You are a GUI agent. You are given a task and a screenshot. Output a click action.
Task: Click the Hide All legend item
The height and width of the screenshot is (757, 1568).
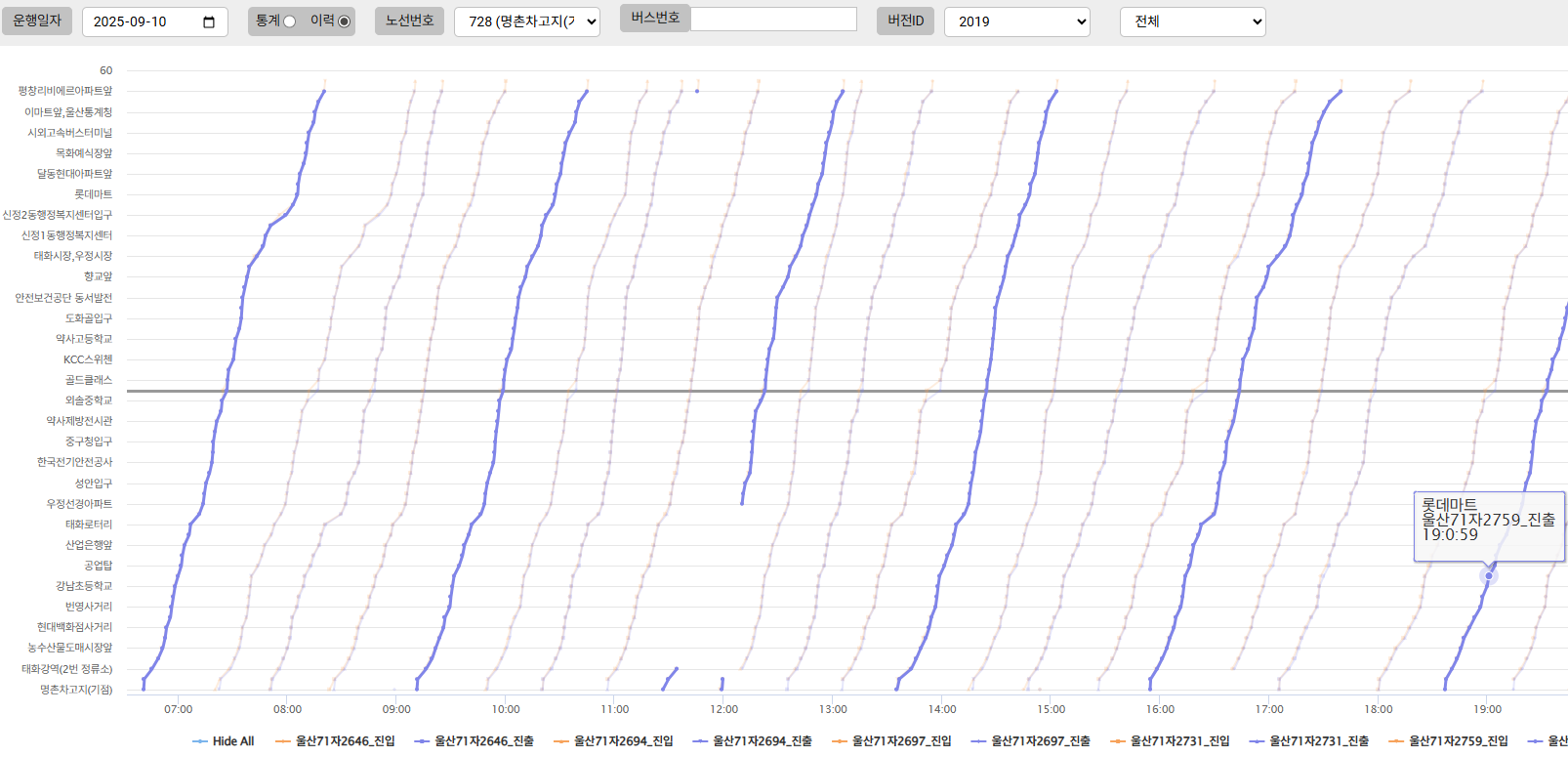pos(224,741)
